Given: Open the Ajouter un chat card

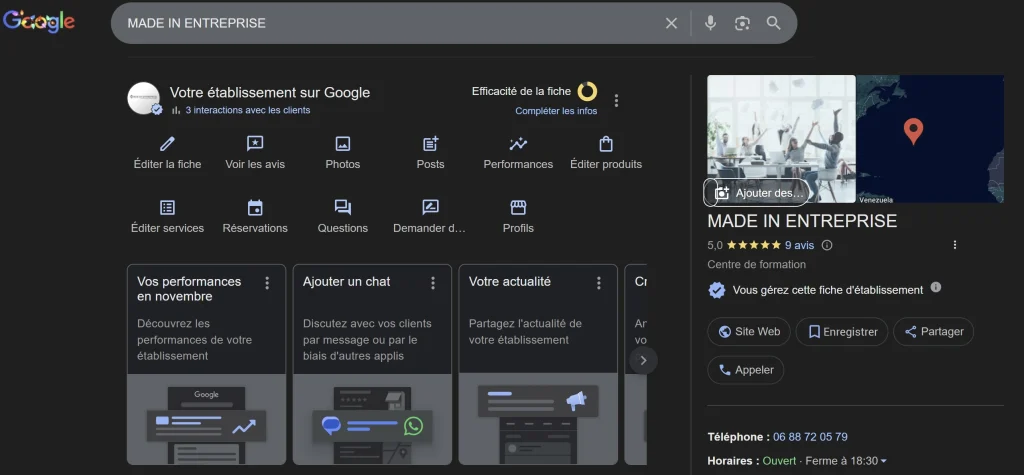Looking at the screenshot, I should pos(372,365).
